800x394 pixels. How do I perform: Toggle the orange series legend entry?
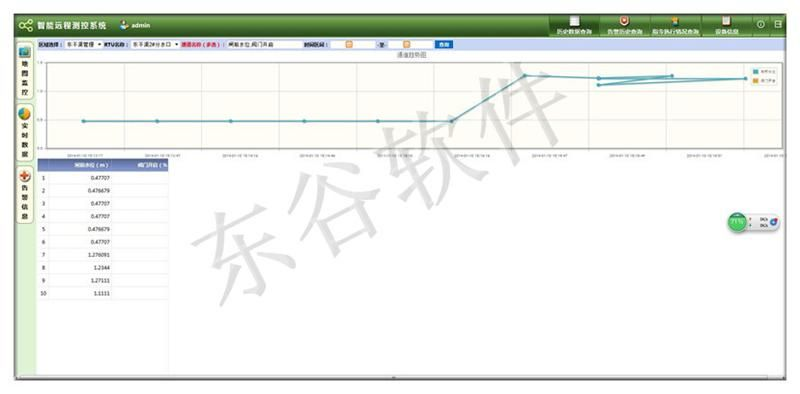pyautogui.click(x=764, y=81)
